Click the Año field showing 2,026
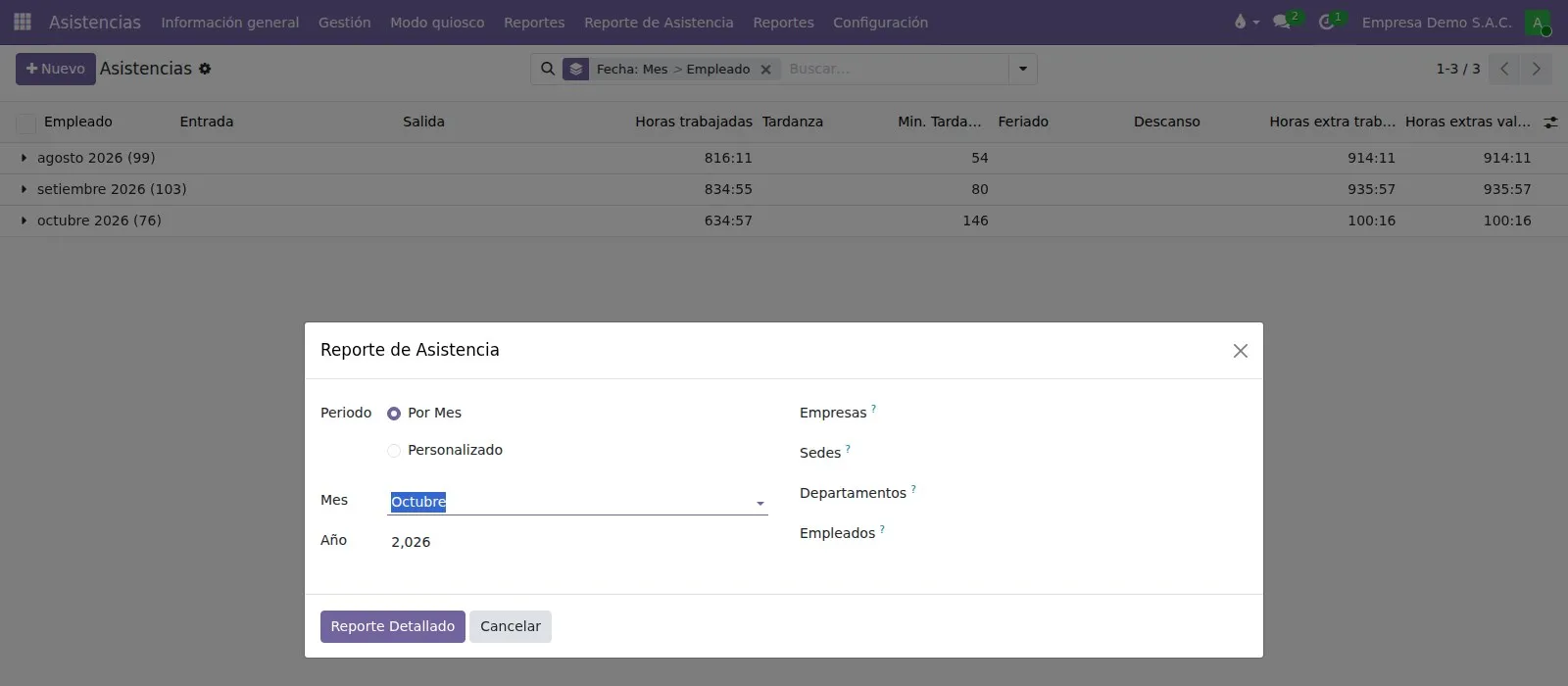This screenshot has height=686, width=1568. (x=577, y=542)
